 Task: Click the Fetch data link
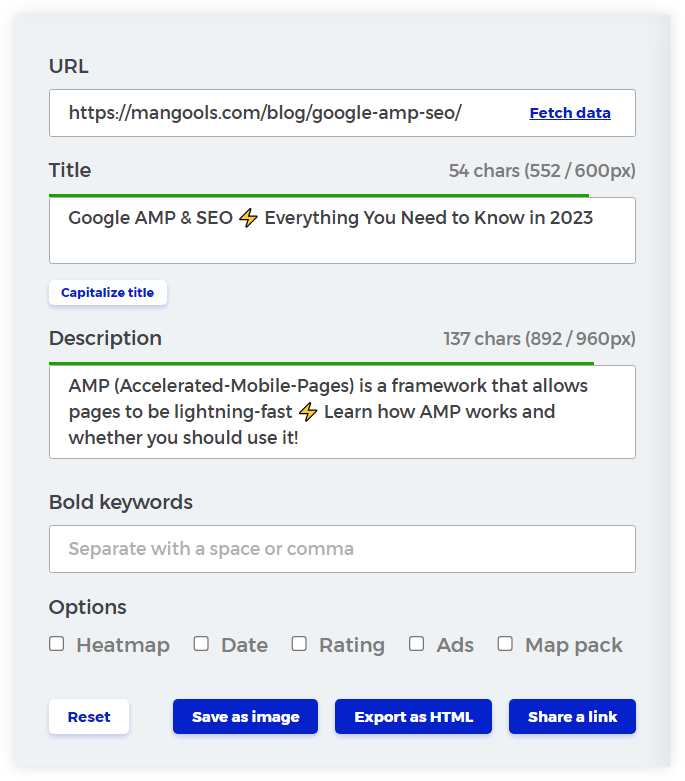tap(570, 113)
